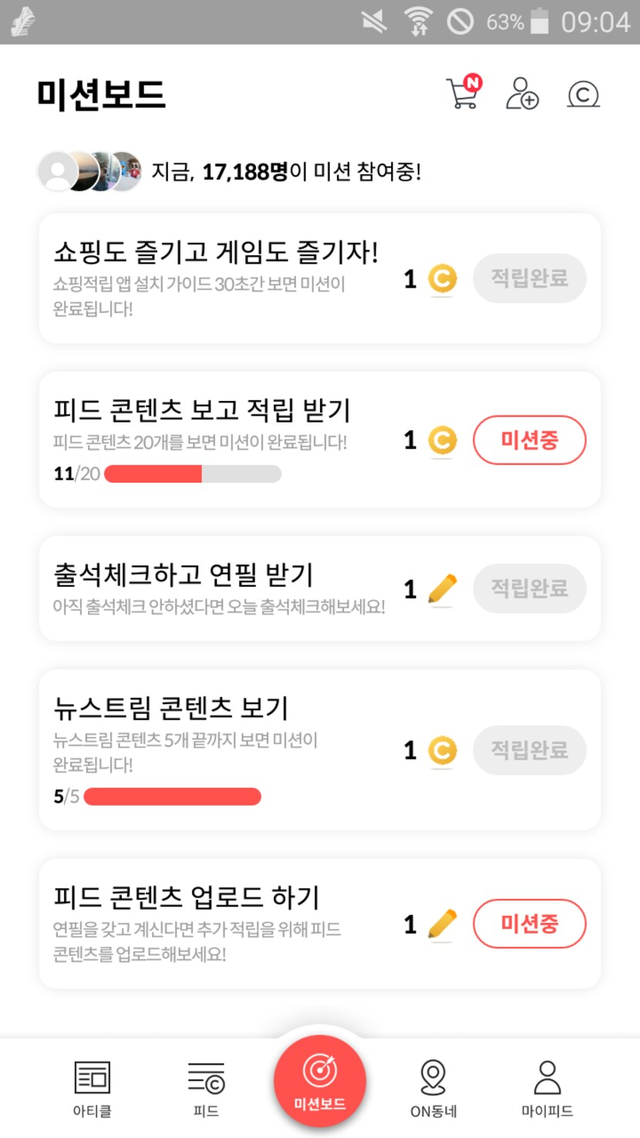Open the coin balance icon
This screenshot has height=1138, width=640.
click(x=582, y=94)
